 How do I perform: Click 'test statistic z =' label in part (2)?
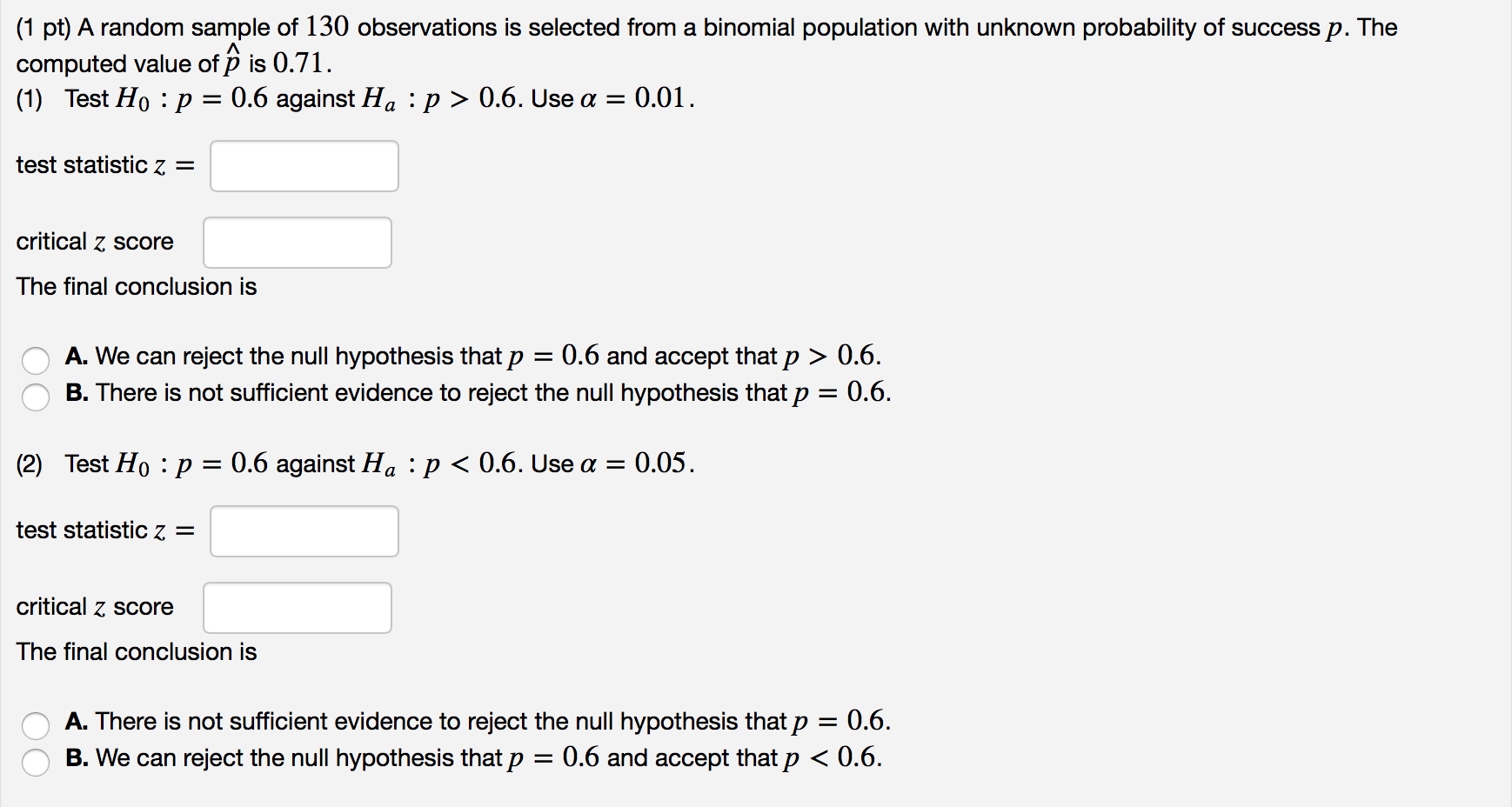(x=105, y=530)
